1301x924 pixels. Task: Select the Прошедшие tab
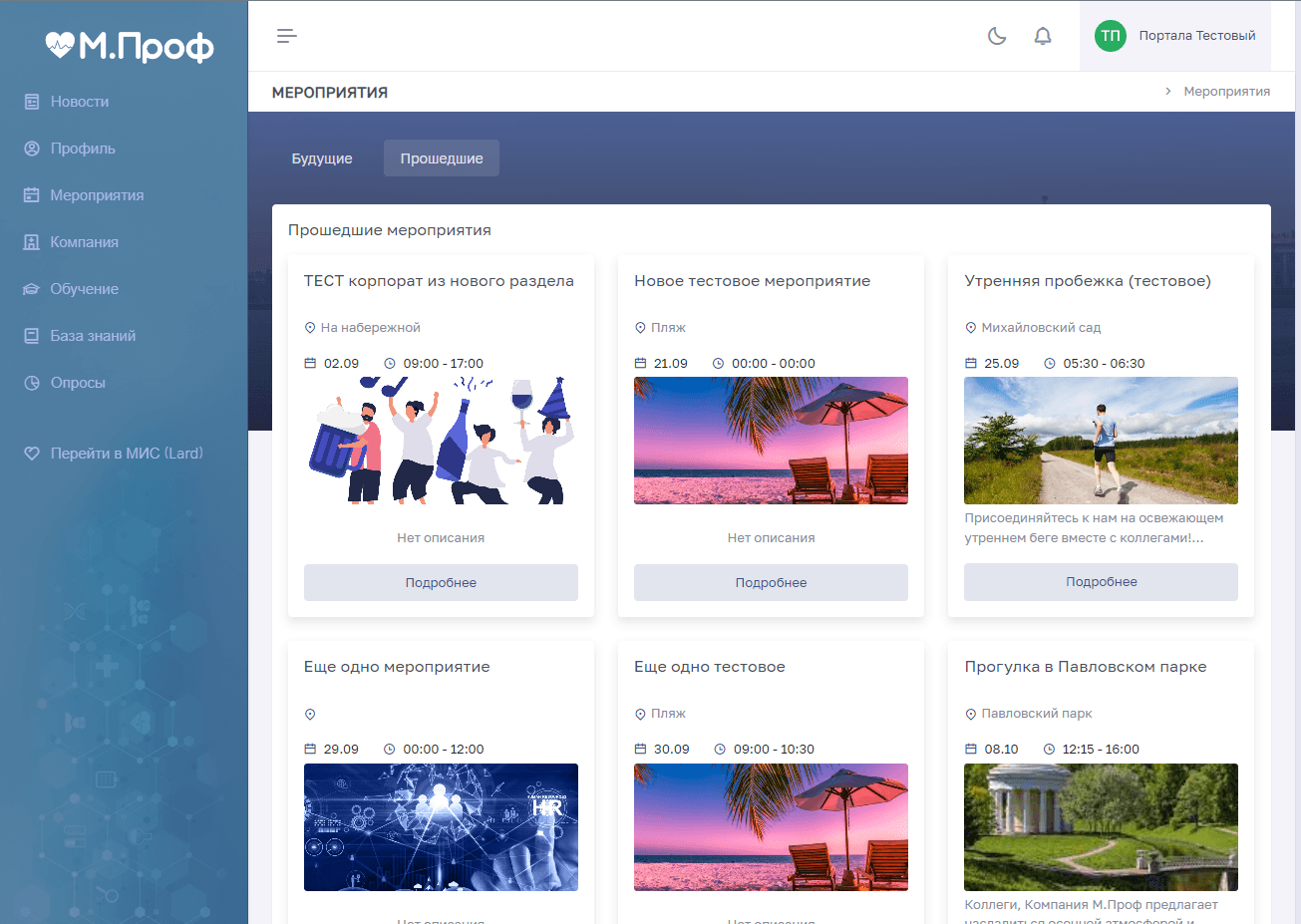(441, 157)
